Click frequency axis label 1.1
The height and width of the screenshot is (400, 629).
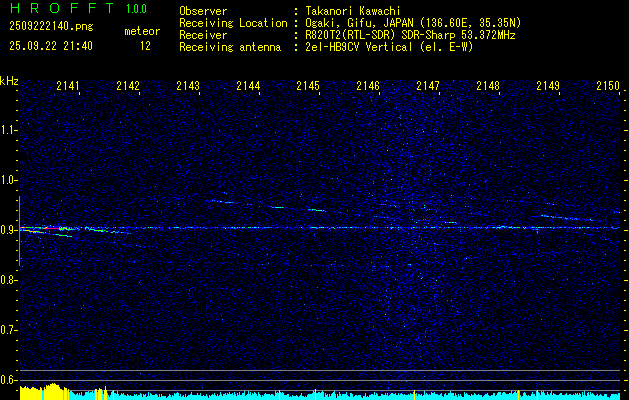pyautogui.click(x=7, y=130)
